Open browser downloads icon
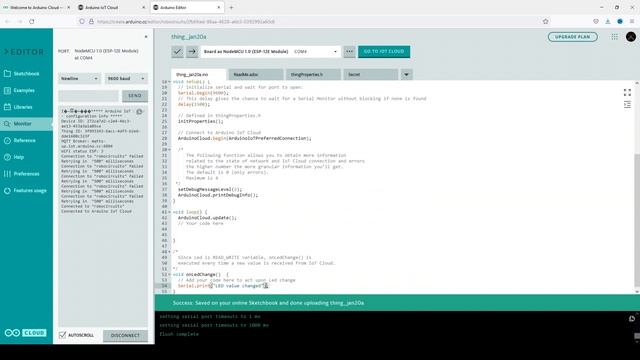The height and width of the screenshot is (360, 640). (608, 21)
